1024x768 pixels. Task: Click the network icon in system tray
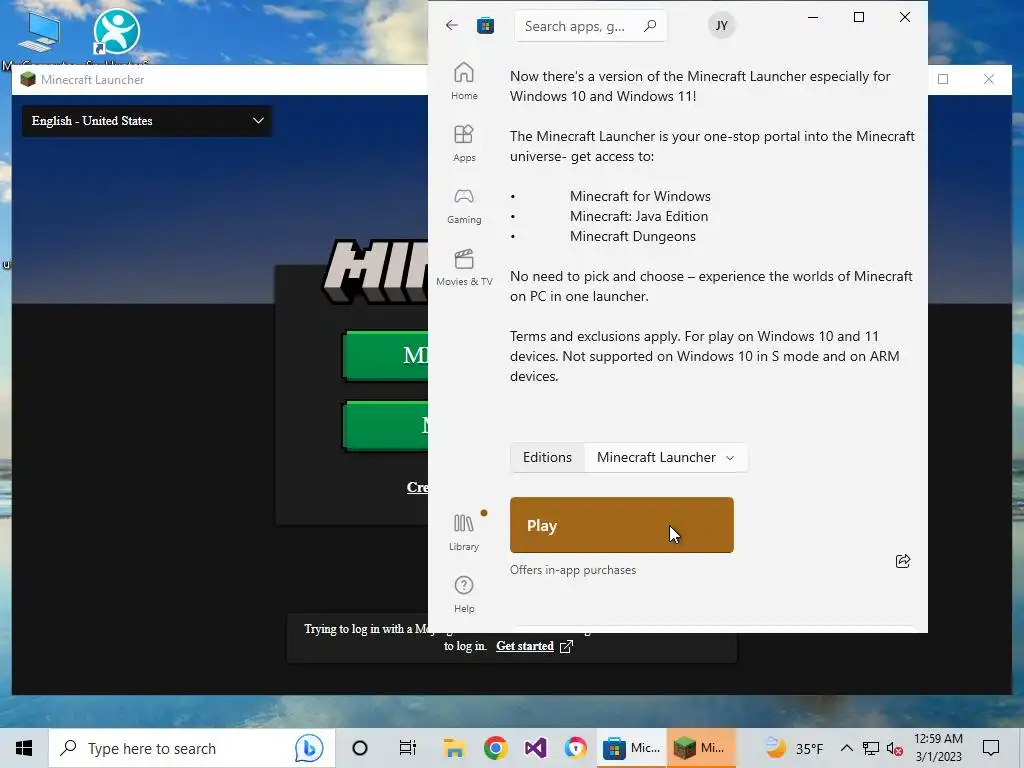[x=871, y=748]
